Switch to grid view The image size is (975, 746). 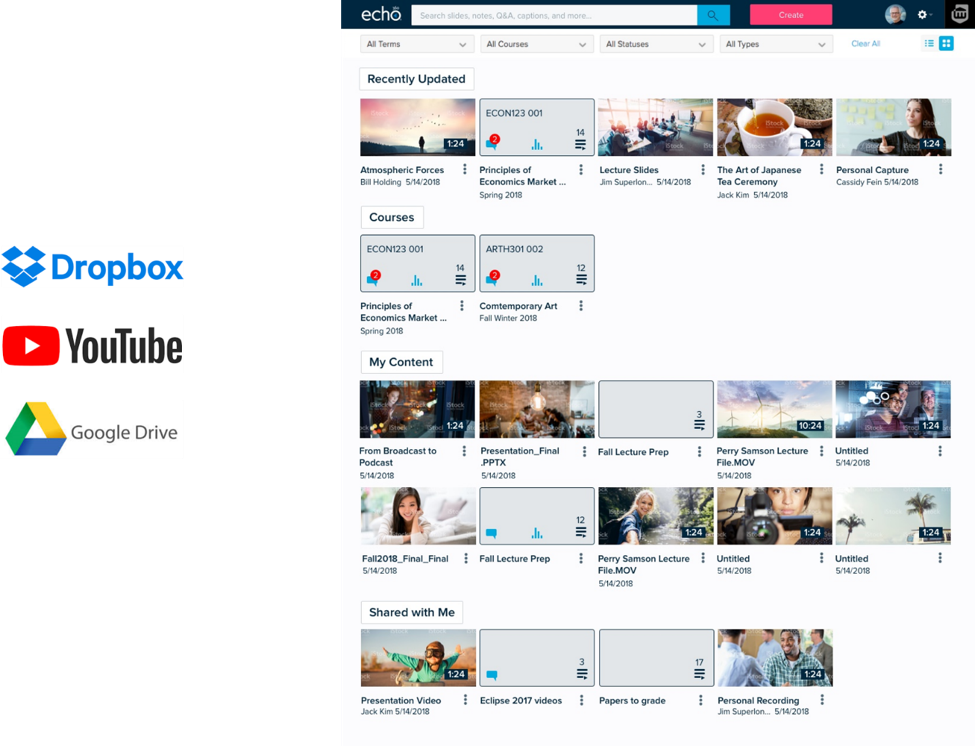(x=944, y=43)
